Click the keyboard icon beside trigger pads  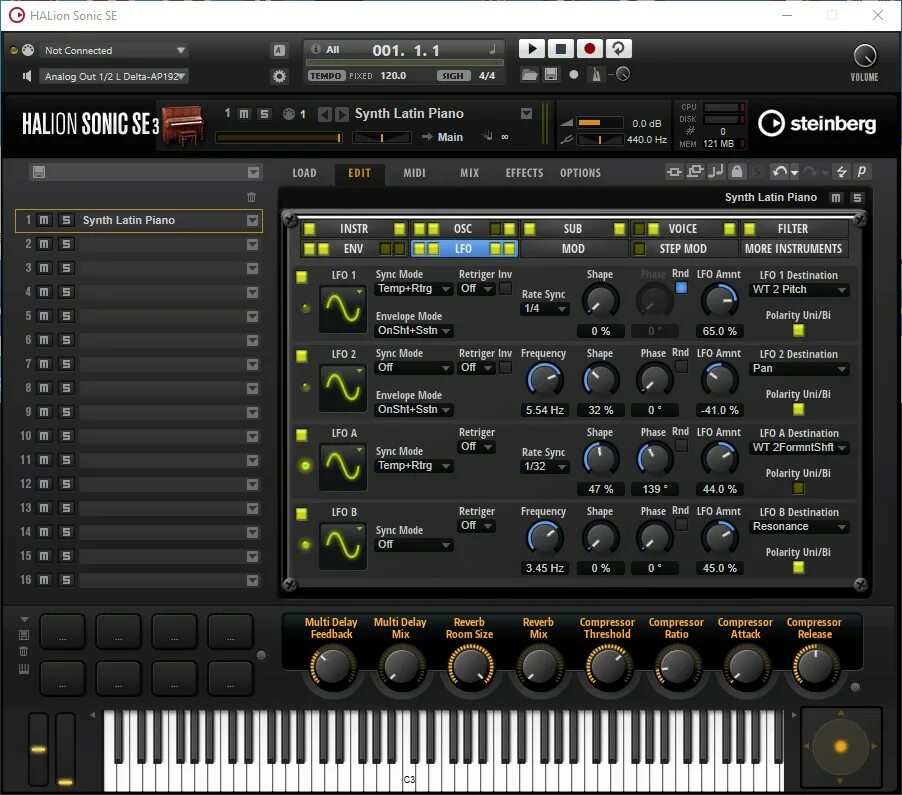24,669
